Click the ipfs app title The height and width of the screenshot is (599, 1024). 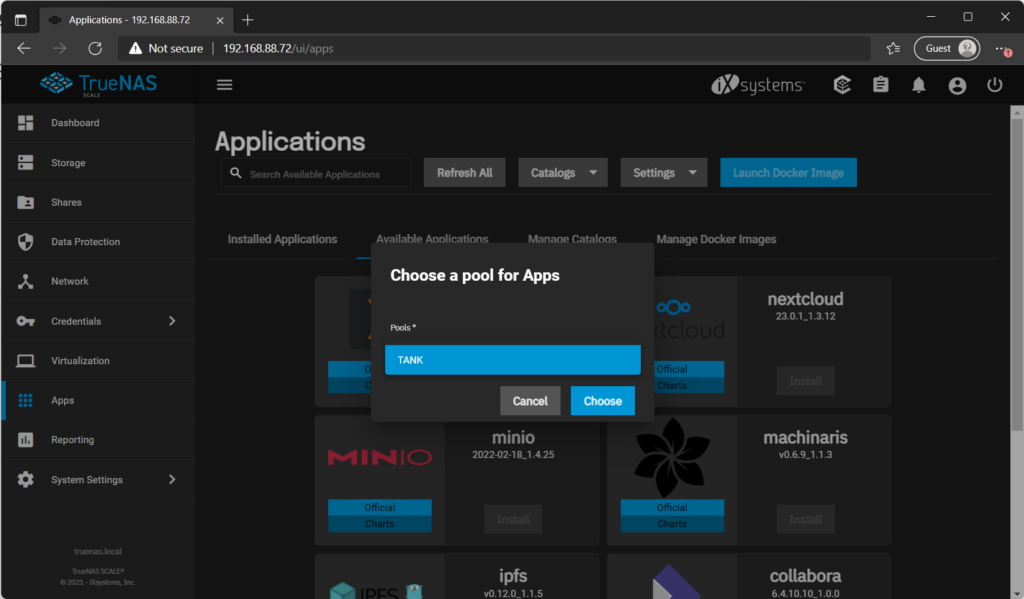click(x=513, y=576)
